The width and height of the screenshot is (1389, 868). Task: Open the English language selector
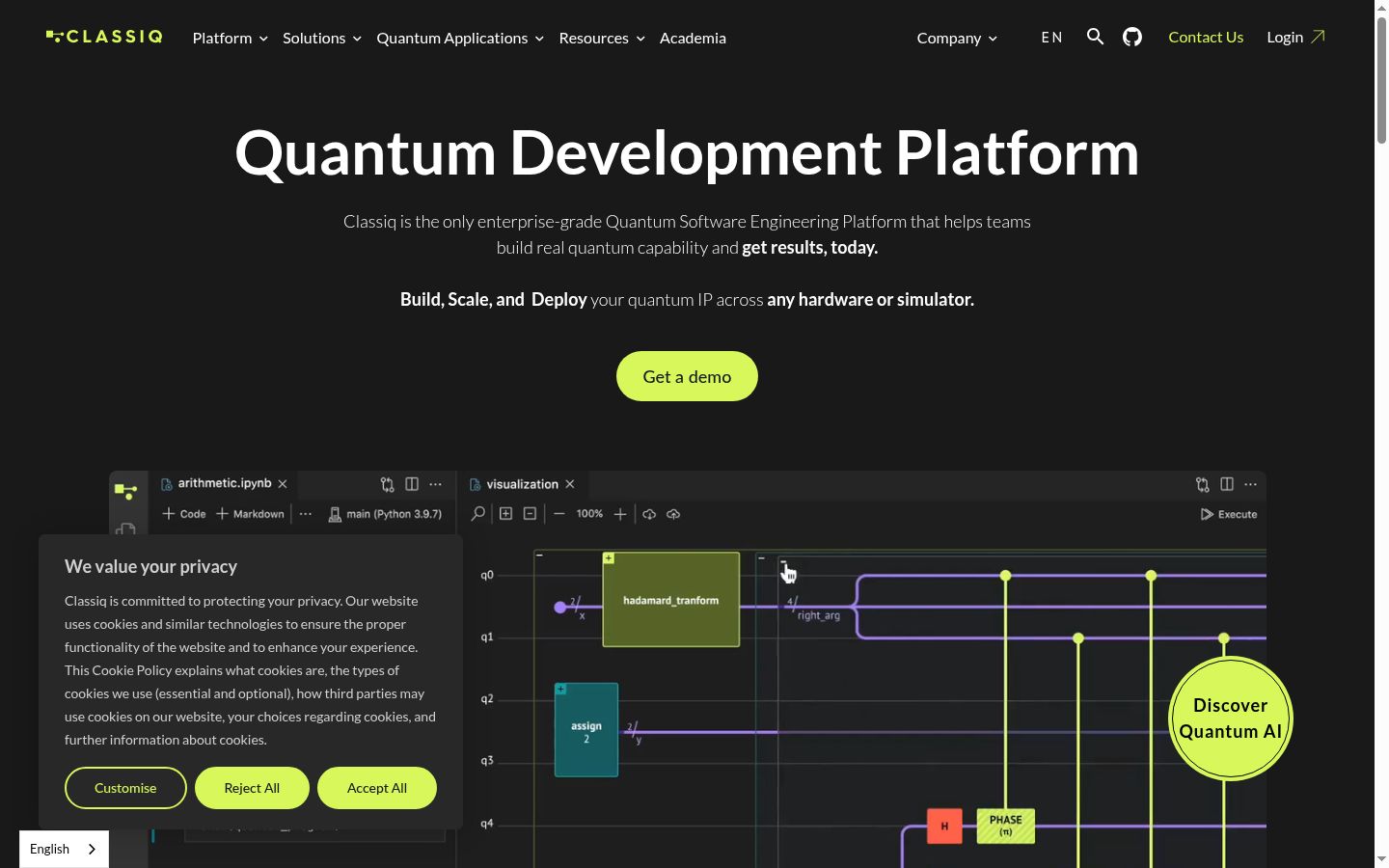pyautogui.click(x=64, y=849)
